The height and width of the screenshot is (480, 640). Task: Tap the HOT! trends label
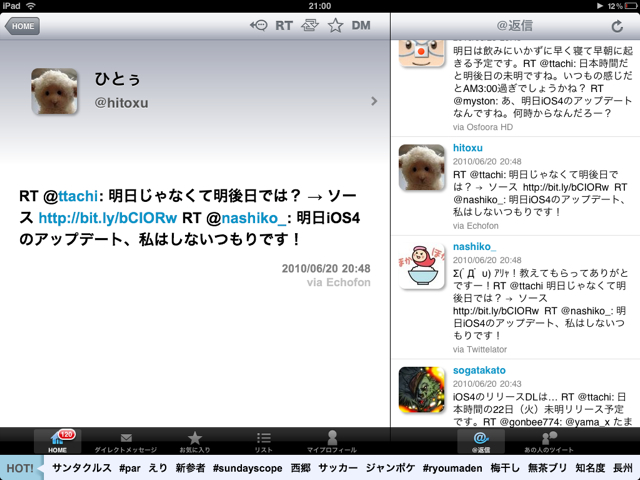pos(21,468)
